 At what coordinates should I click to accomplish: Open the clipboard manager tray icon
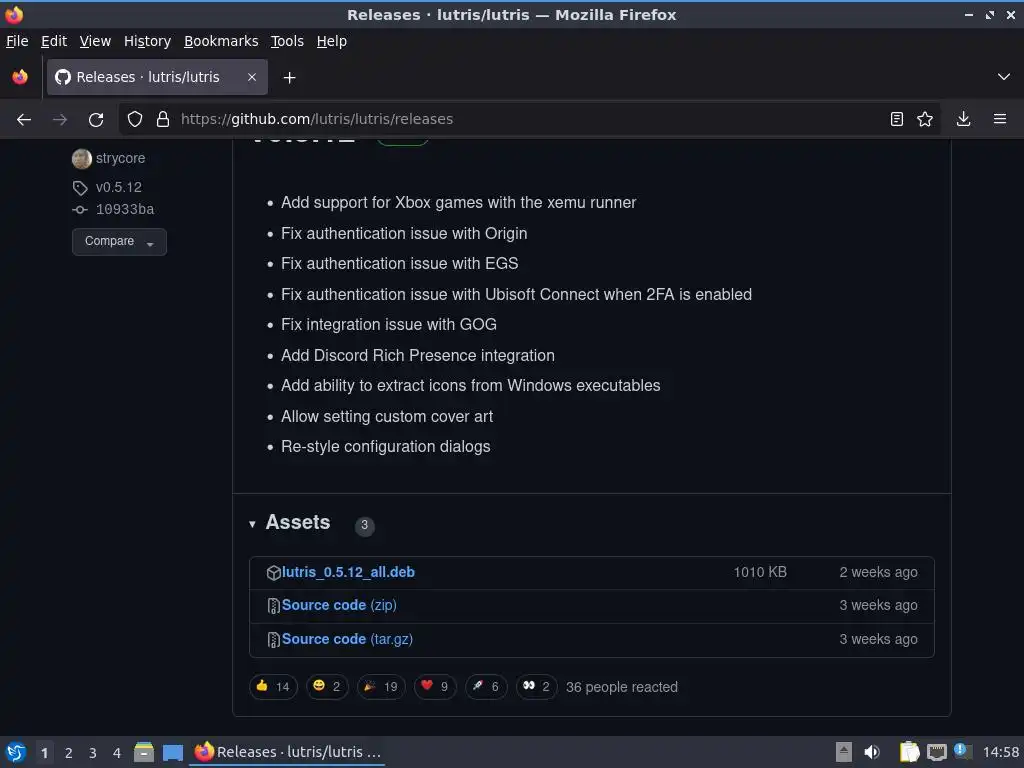[x=909, y=752]
